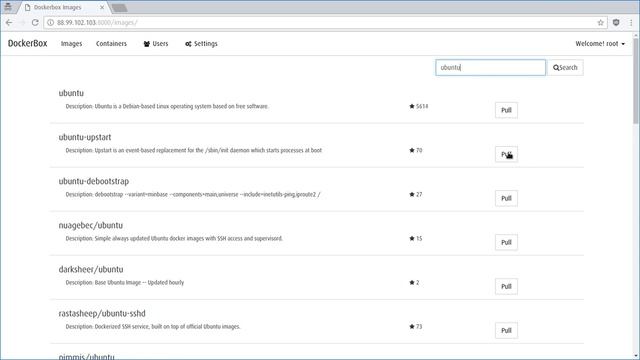Click star count 70 for ubuntu-upstart

tap(416, 150)
